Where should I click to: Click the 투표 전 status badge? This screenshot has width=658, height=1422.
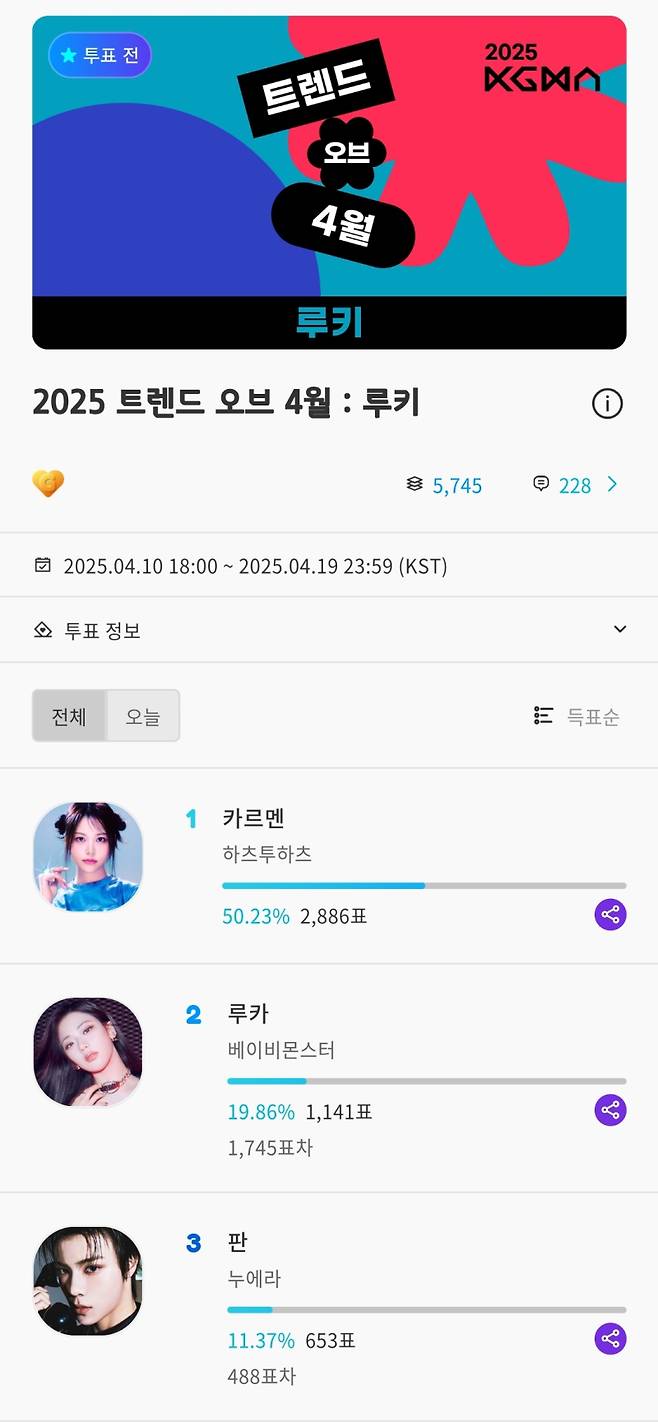99,57
